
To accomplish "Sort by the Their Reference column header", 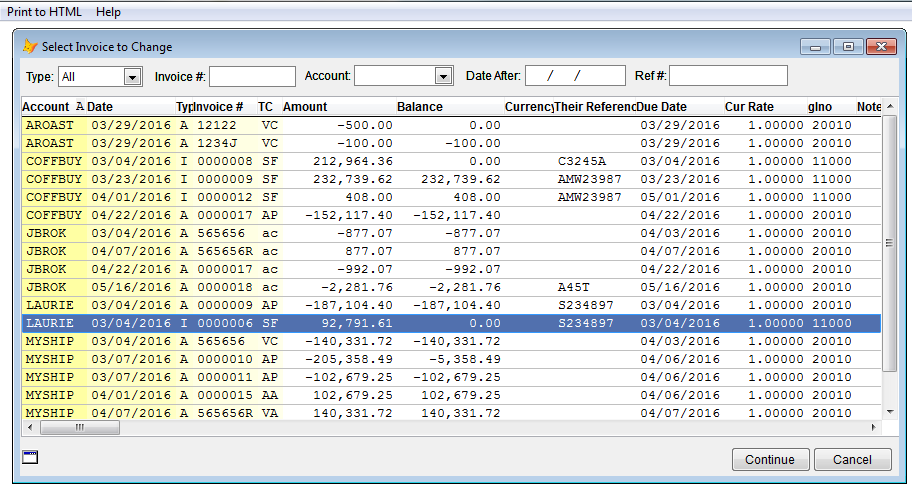I will click(594, 107).
